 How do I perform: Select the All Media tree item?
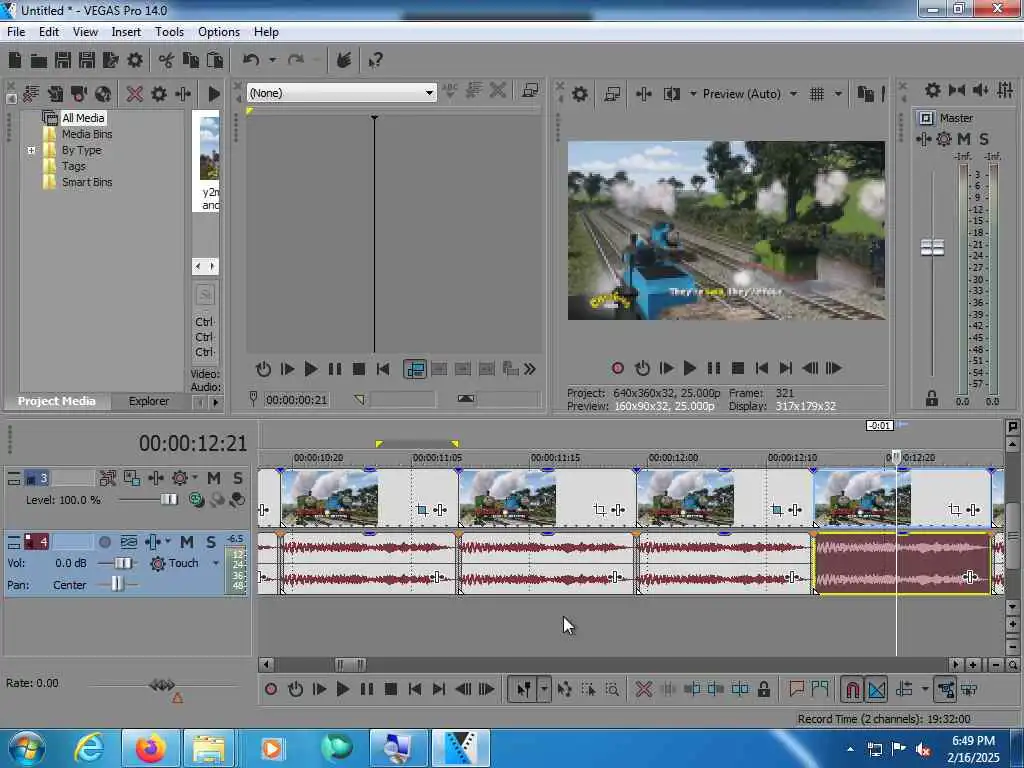pyautogui.click(x=83, y=118)
